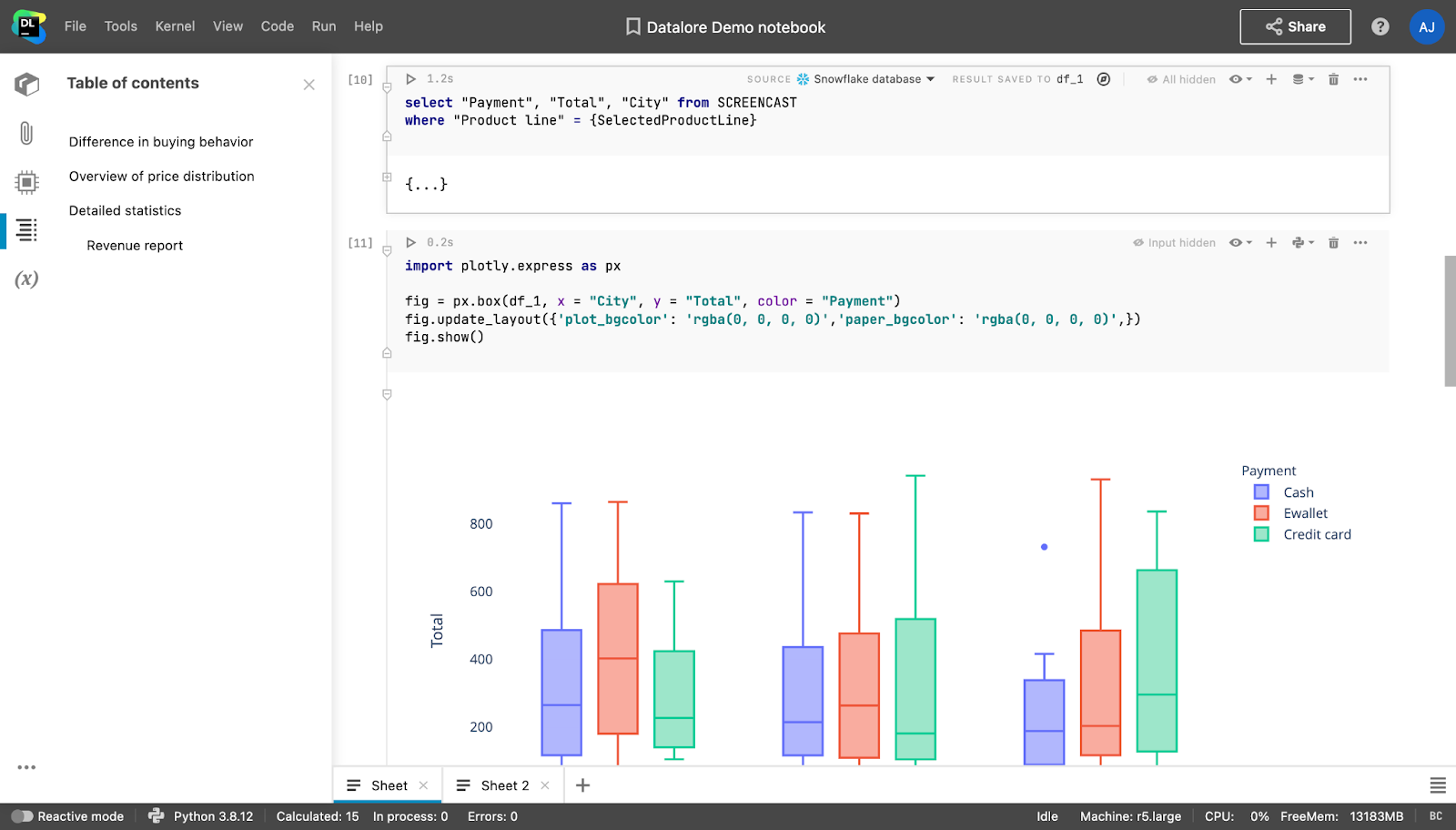This screenshot has height=830, width=1456.
Task: Toggle Ewallet series in legend
Action: 1291,513
